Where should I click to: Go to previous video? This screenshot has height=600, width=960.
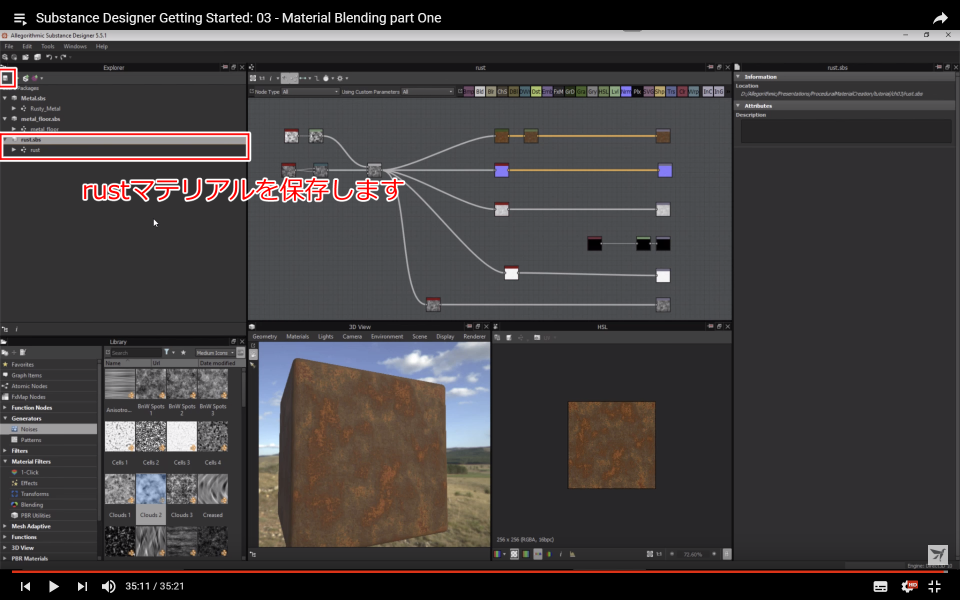[25, 587]
